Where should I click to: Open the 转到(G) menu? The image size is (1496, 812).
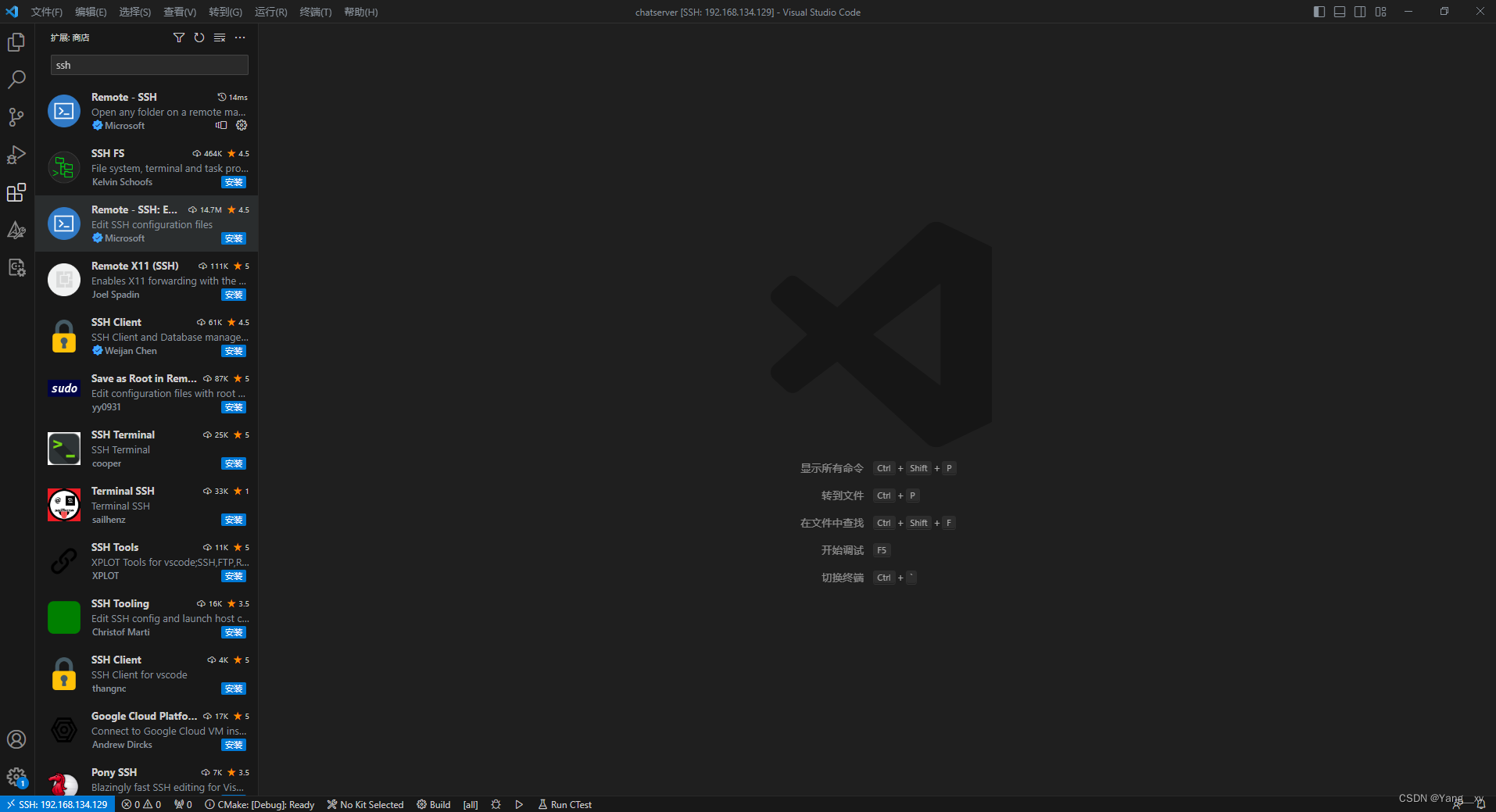coord(225,12)
